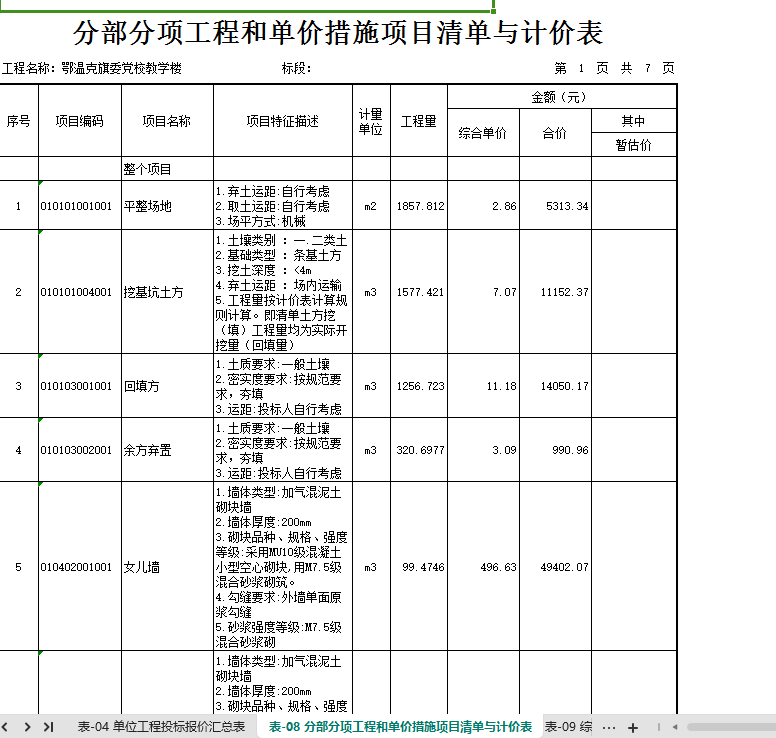Select quantity cell 1256.723
776x738 pixels.
point(419,386)
